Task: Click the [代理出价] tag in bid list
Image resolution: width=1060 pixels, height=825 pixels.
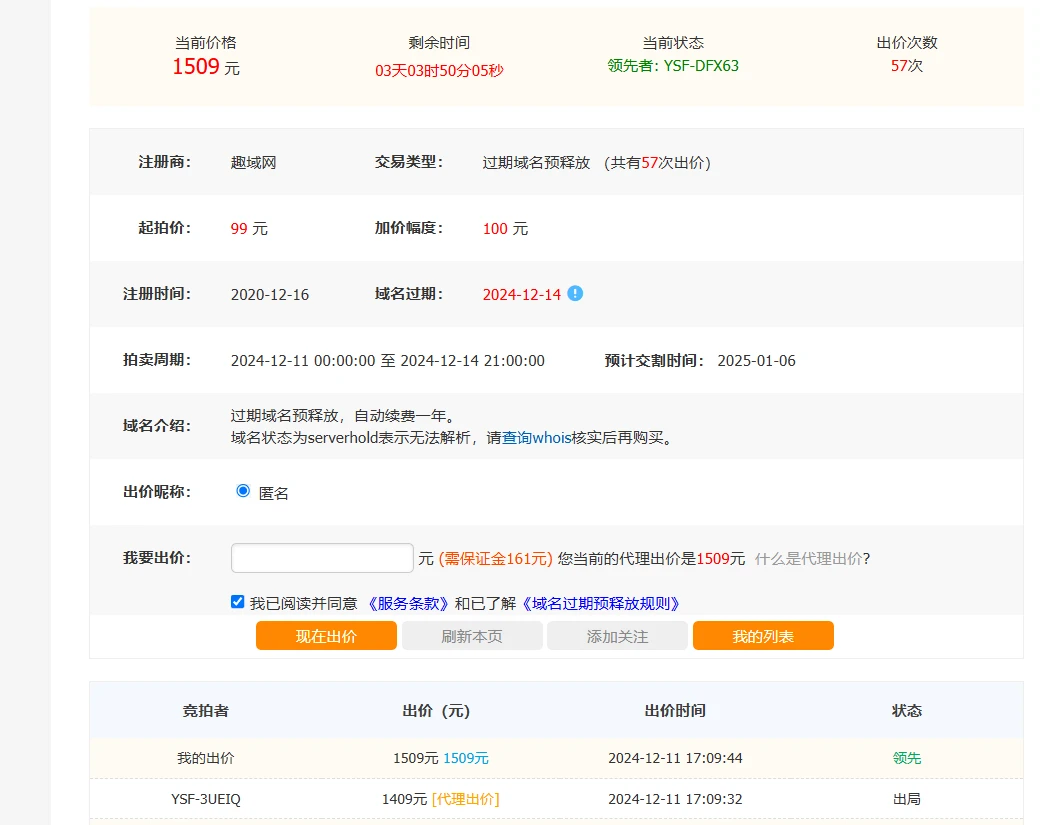Action: [465, 799]
